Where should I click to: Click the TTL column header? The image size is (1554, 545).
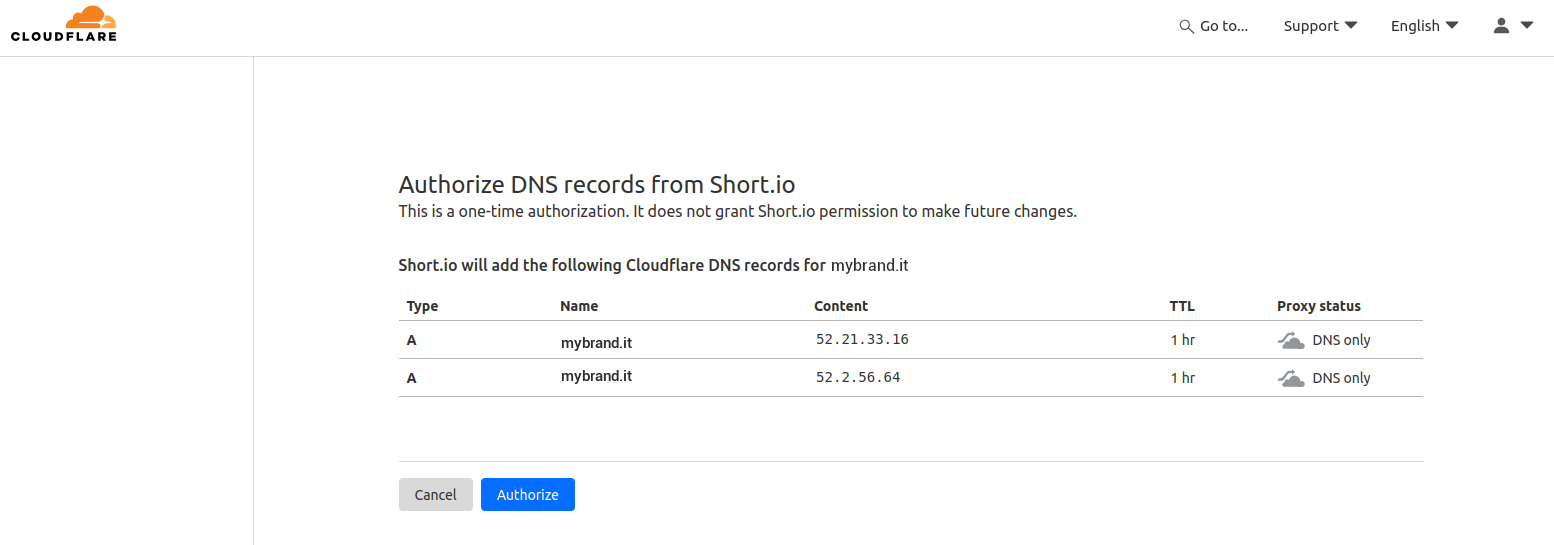pos(1182,306)
